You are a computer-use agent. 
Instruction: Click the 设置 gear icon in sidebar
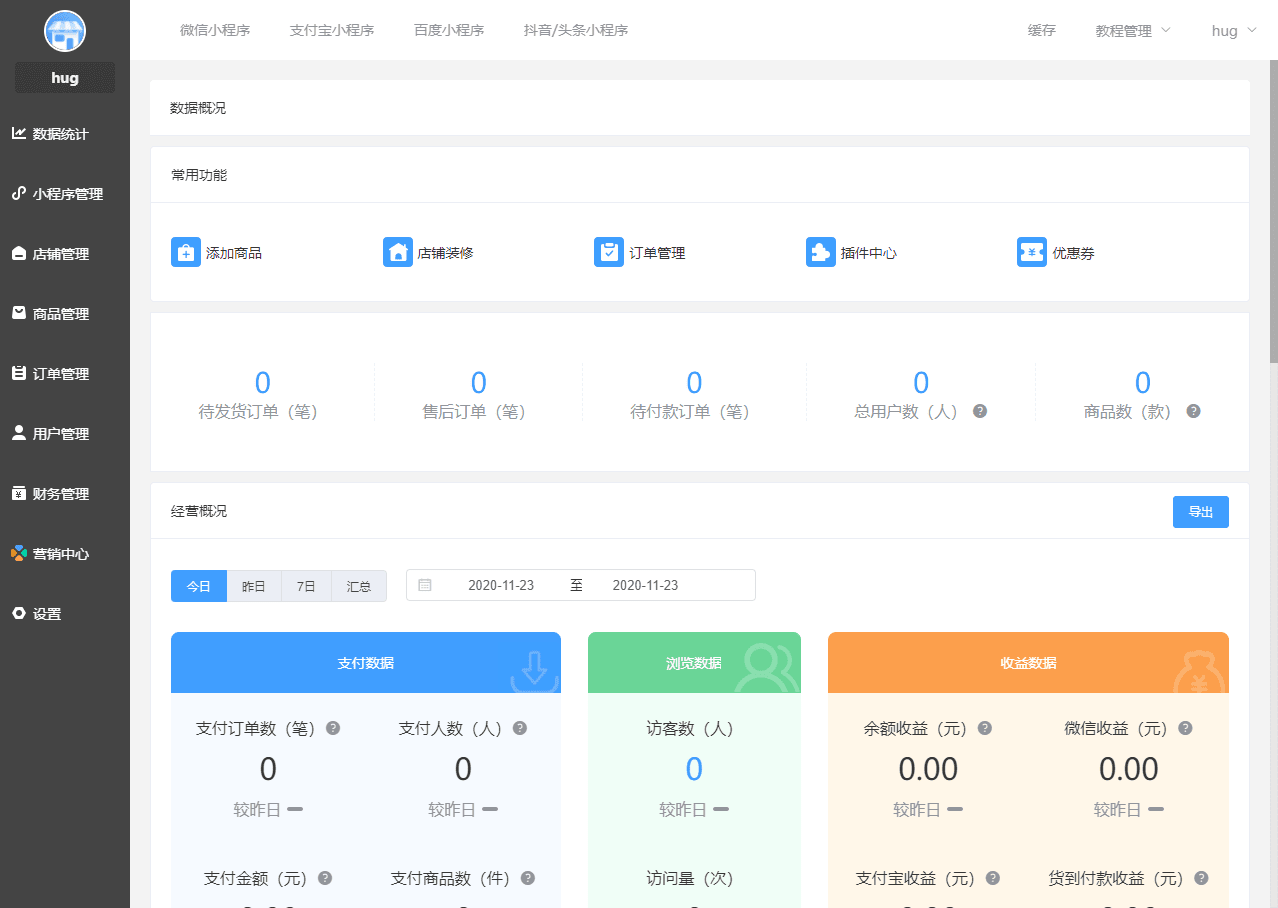19,613
